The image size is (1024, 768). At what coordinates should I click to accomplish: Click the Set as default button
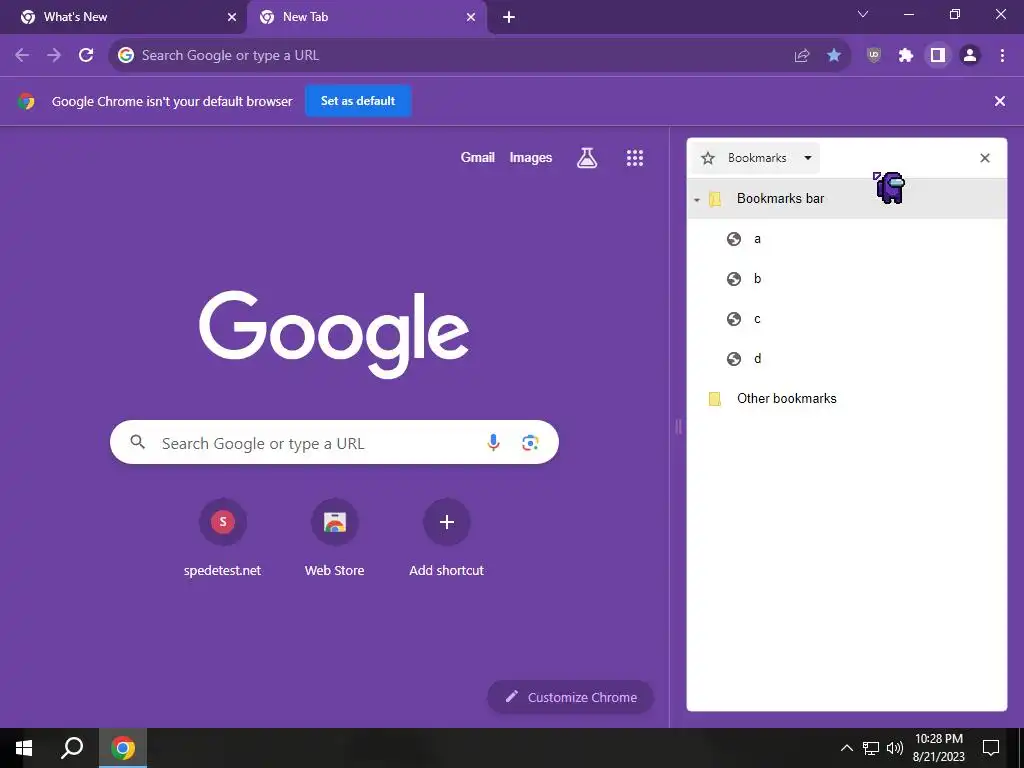point(358,101)
